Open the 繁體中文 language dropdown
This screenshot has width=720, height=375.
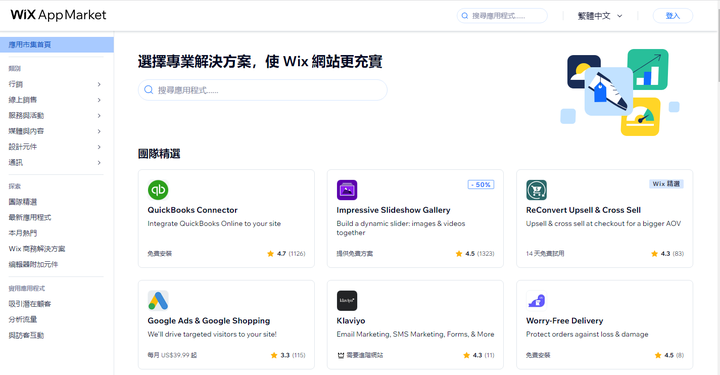pos(600,16)
